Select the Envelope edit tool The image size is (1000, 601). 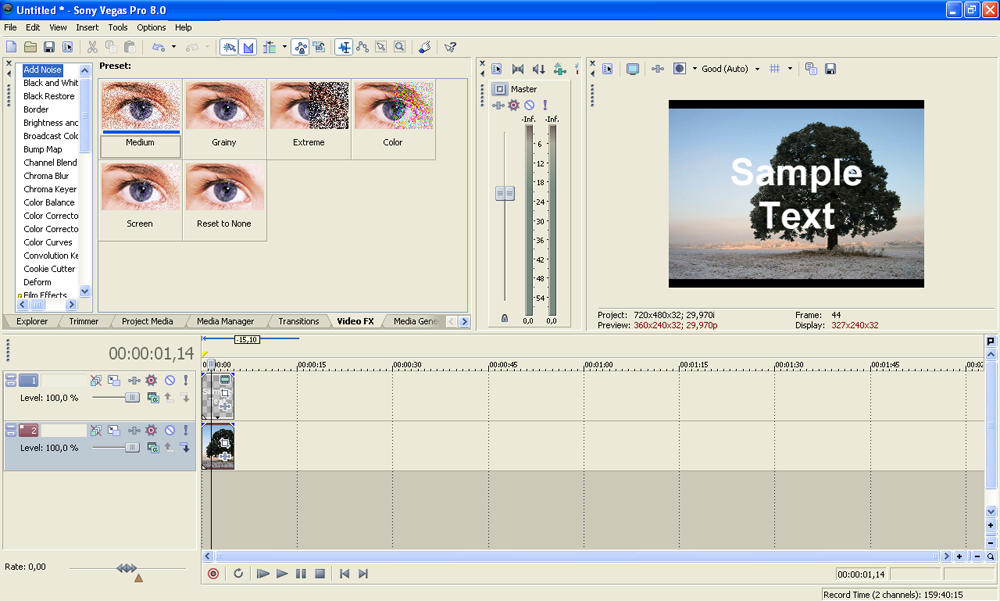pyautogui.click(x=362, y=47)
